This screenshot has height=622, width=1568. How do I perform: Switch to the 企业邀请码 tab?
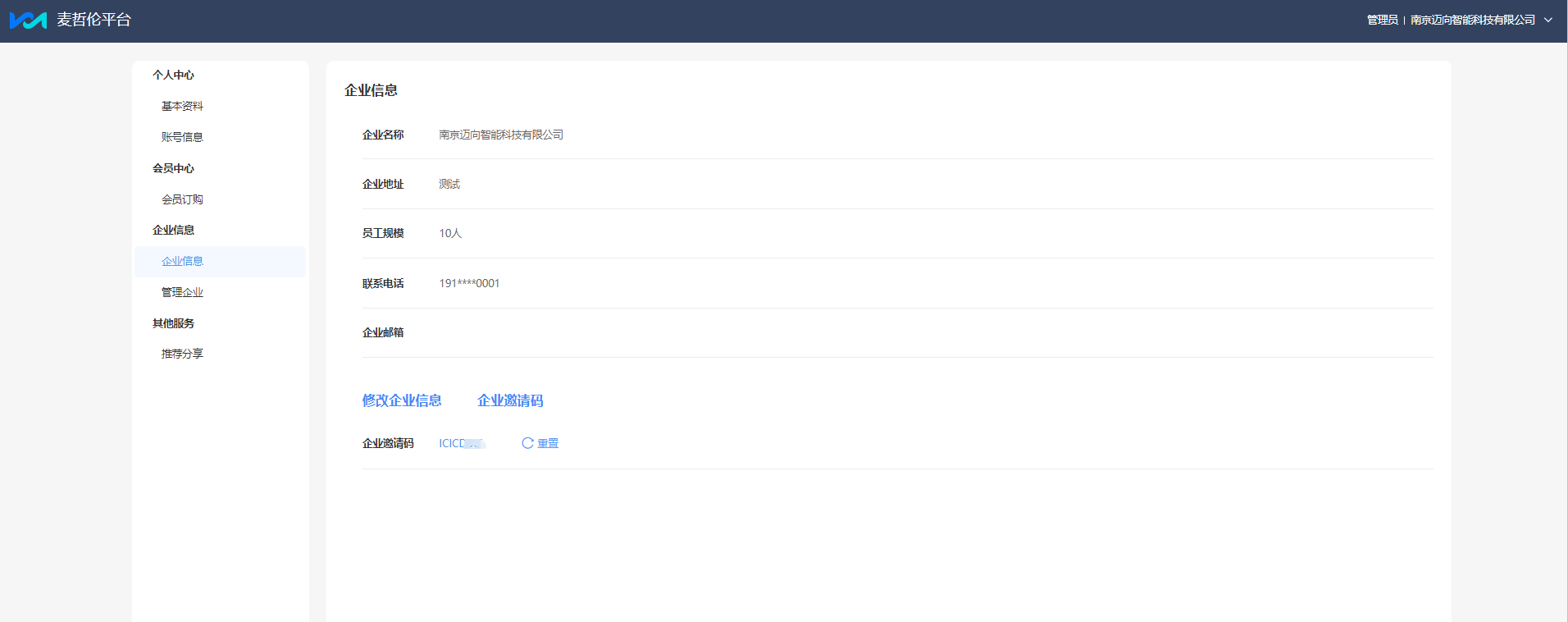tap(510, 400)
